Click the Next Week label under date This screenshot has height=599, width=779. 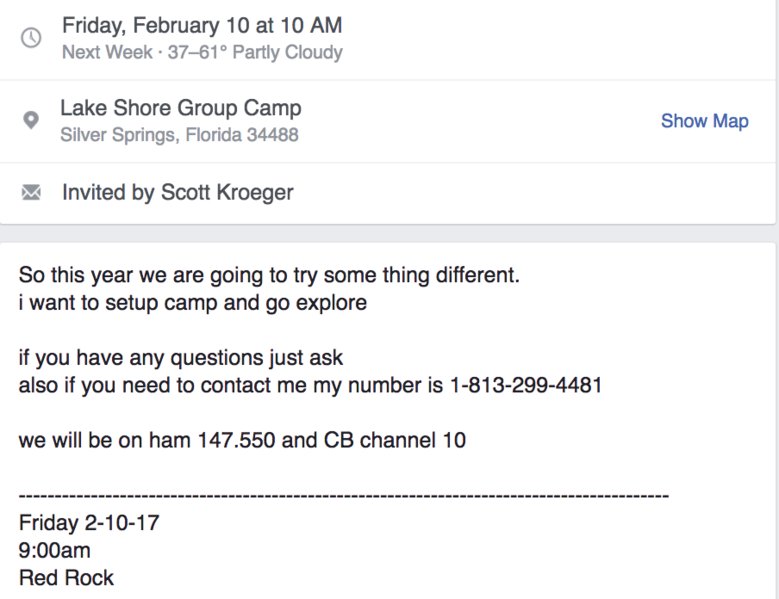[x=107, y=52]
